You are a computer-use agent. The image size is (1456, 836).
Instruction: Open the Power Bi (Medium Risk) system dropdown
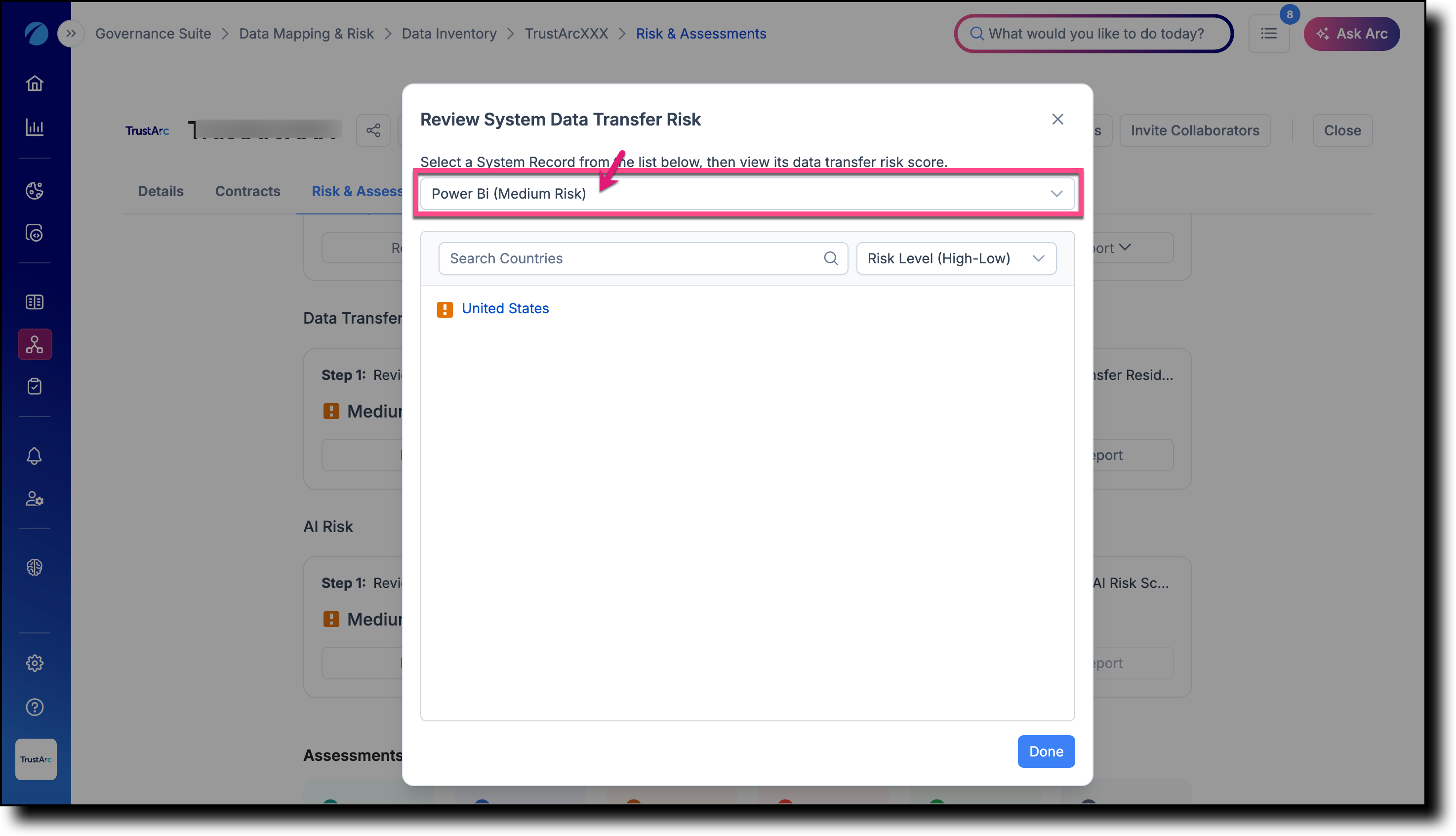[747, 194]
